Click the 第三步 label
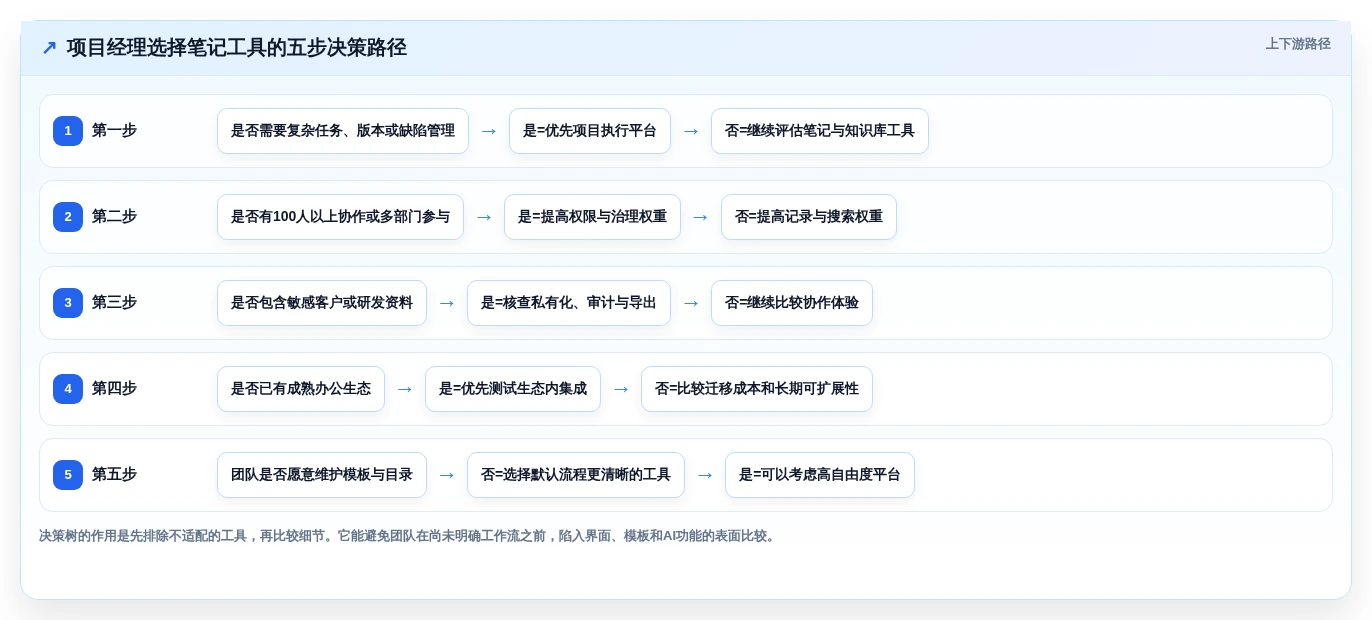This screenshot has height=620, width=1372. tap(114, 303)
